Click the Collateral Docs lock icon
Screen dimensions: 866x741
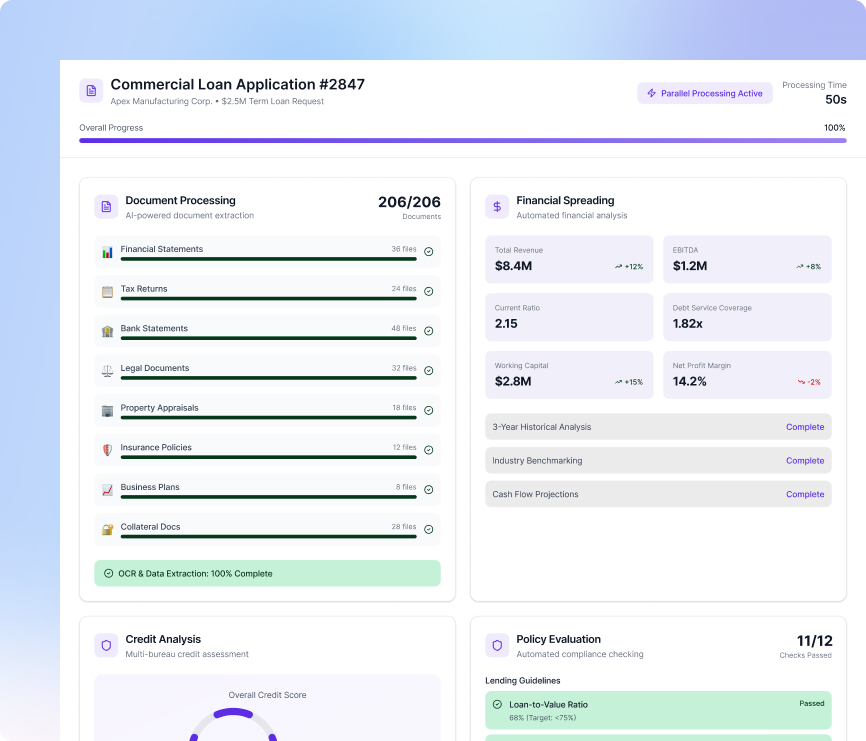[107, 530]
